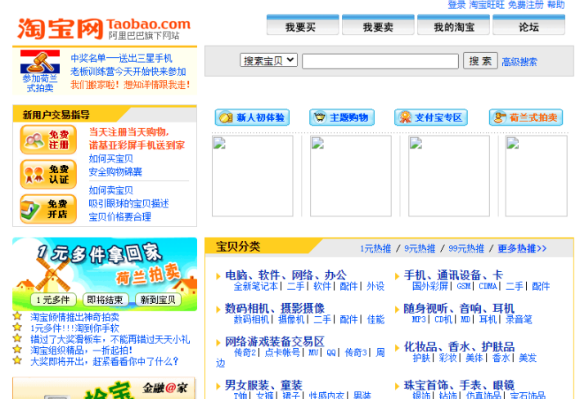
Task: Open 手机、通讯设备、卡 category
Action: (453, 275)
